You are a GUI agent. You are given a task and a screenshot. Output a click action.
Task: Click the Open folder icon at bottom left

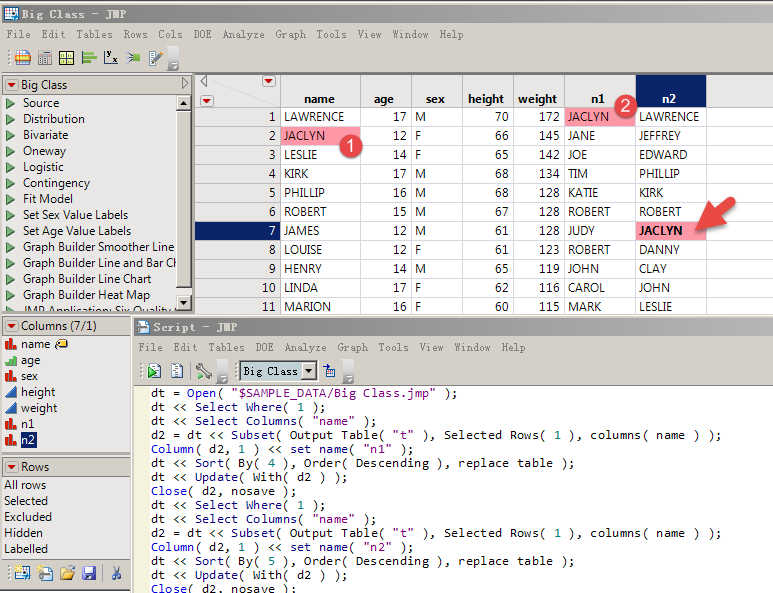point(66,573)
